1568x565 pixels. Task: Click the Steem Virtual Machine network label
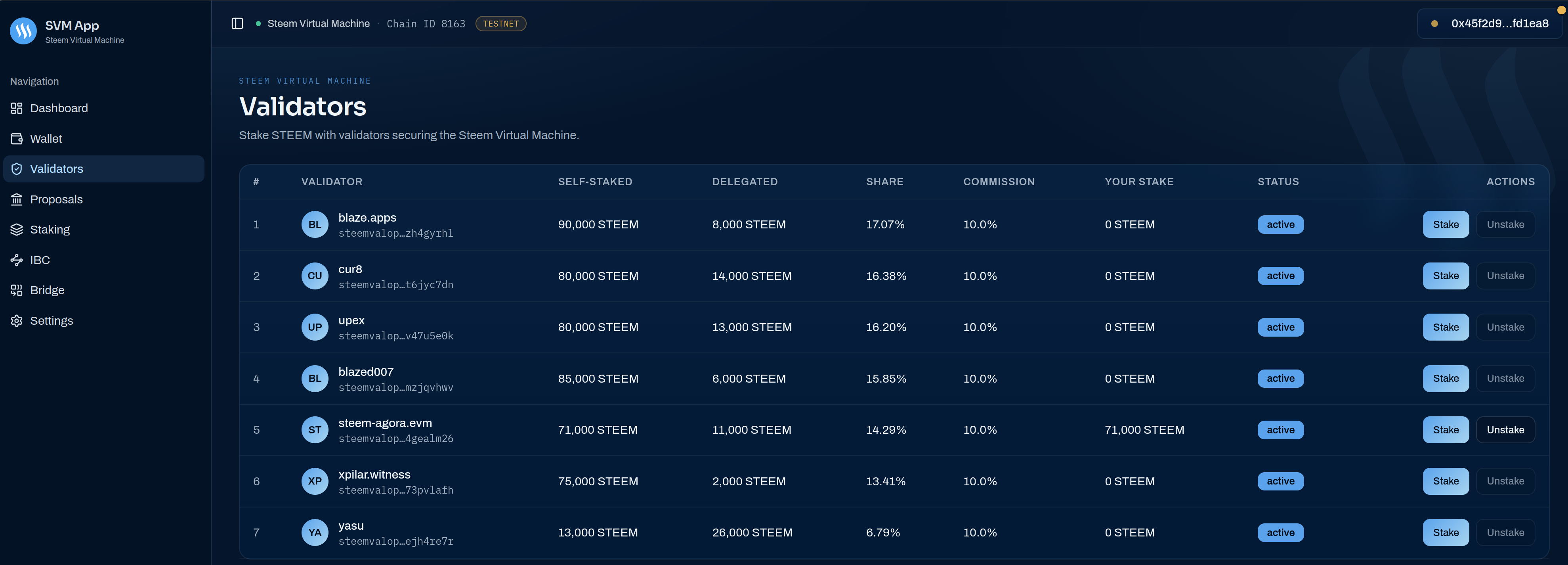(318, 24)
